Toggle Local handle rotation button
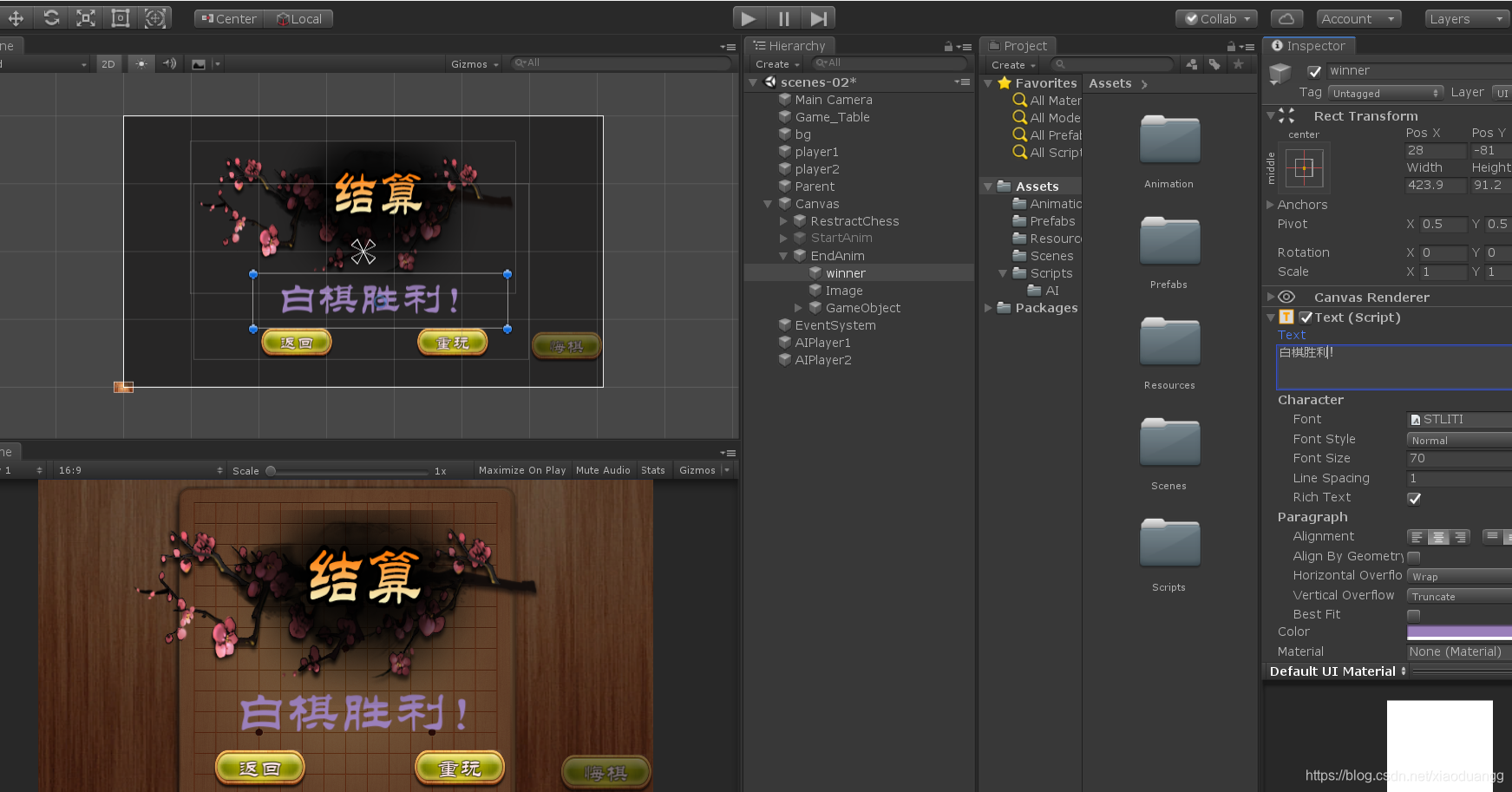 [x=299, y=18]
